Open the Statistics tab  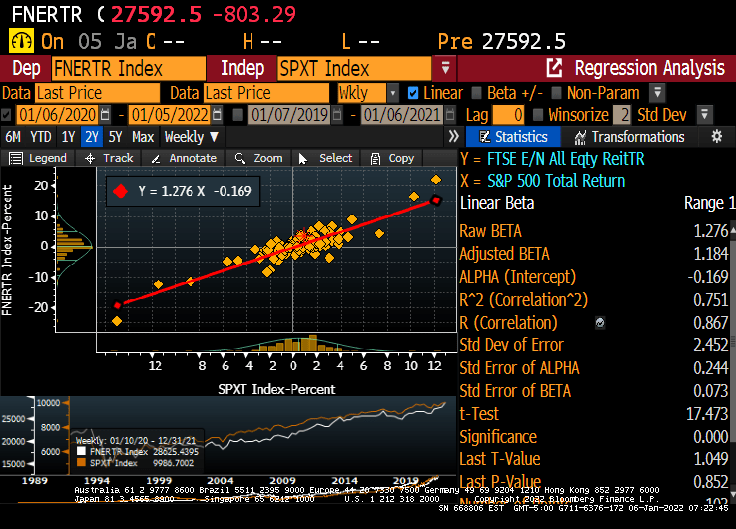511,137
